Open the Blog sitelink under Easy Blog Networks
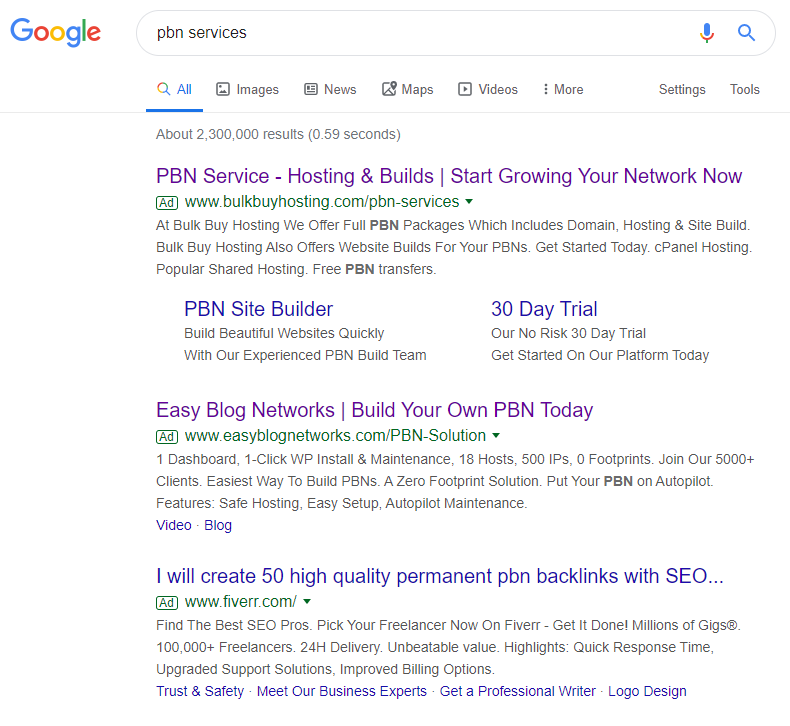Screen dimensions: 790x726 pos(218,525)
